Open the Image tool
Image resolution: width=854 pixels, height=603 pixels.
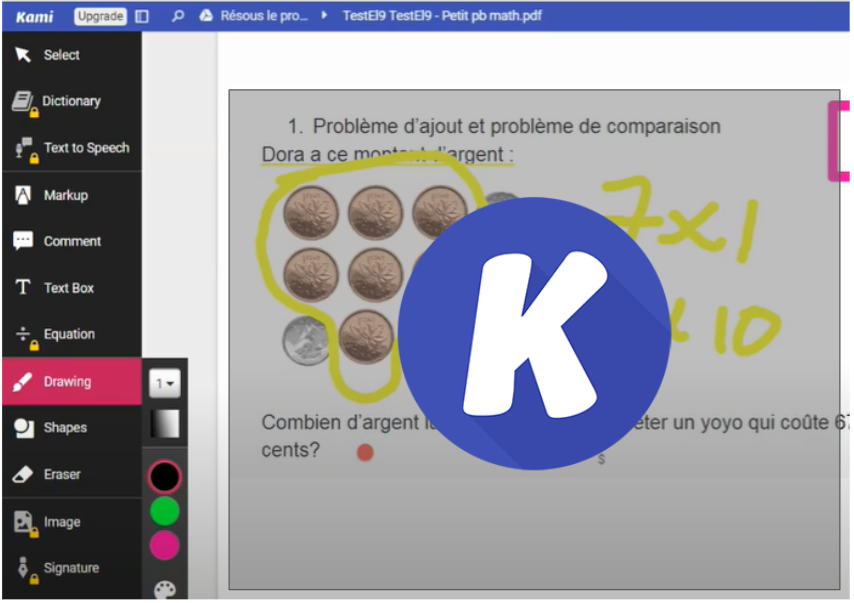[x=72, y=522]
